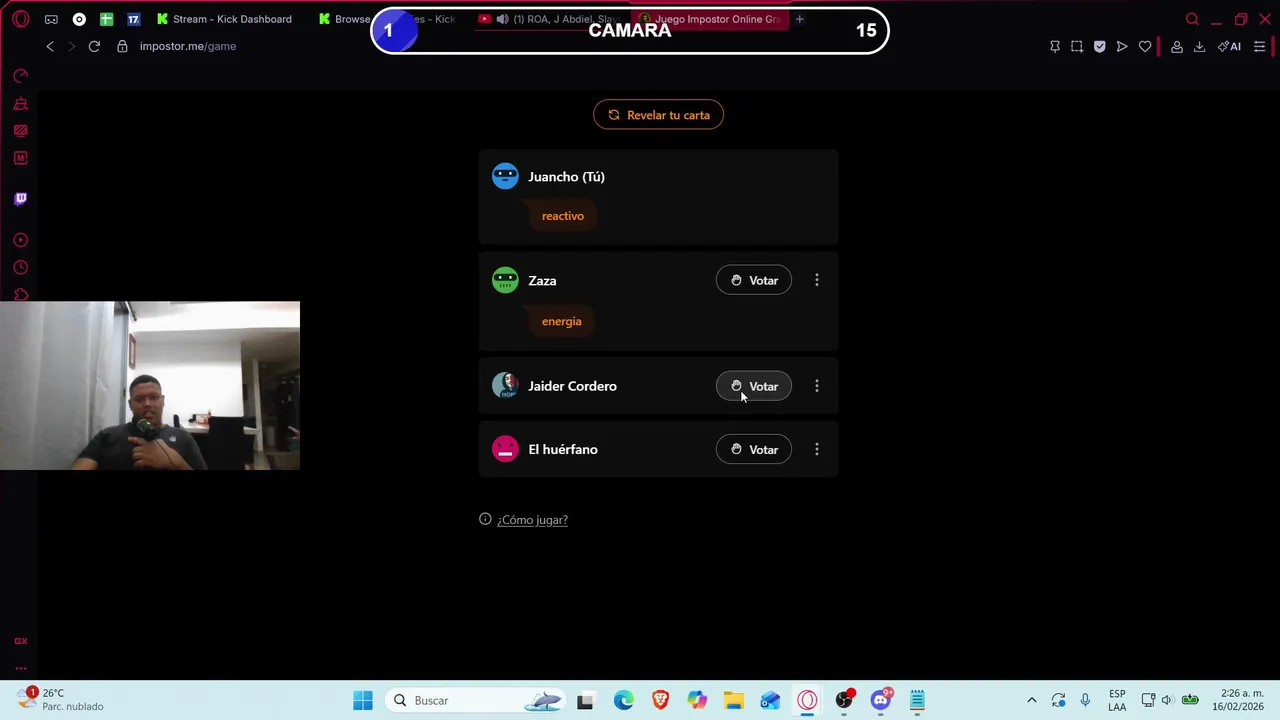Click Zaza's green avatar
Image resolution: width=1280 pixels, height=720 pixels.
click(505, 281)
